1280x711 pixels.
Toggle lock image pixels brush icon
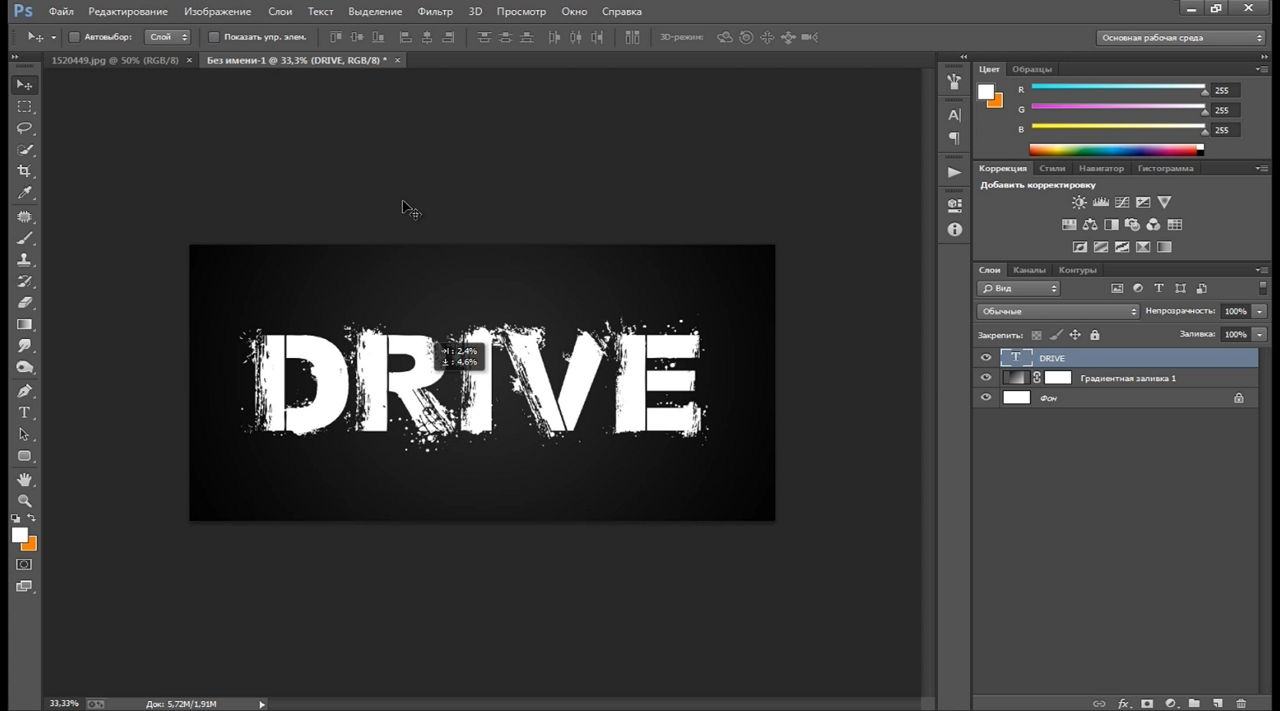[1055, 335]
